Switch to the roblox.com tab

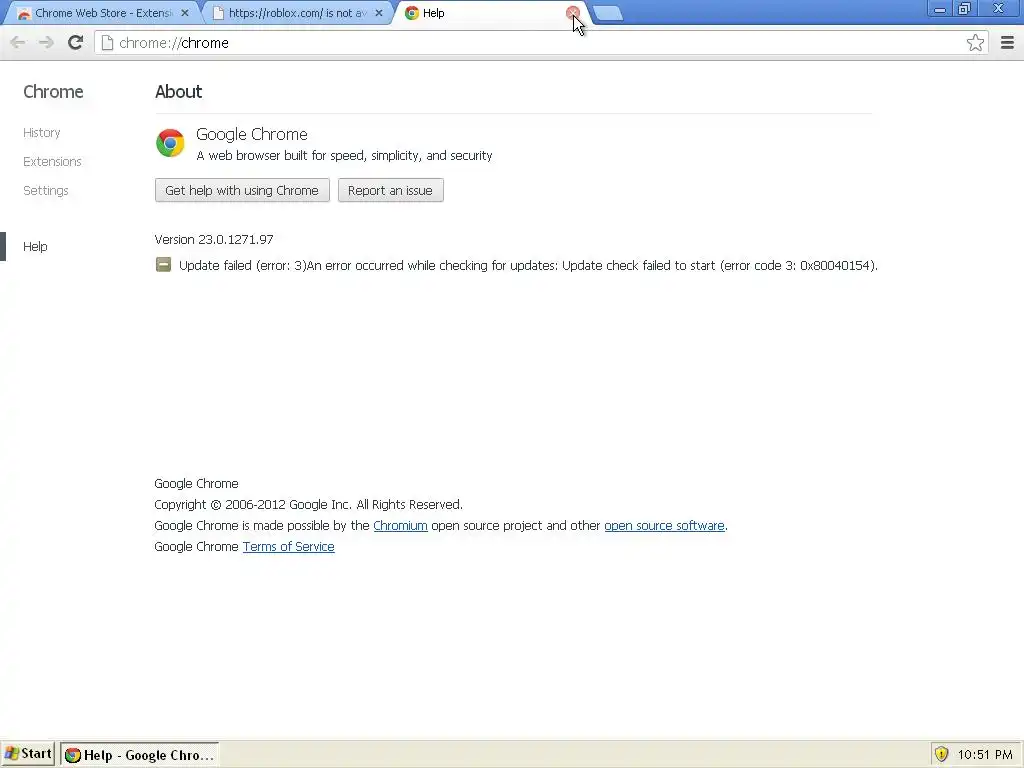pyautogui.click(x=296, y=13)
